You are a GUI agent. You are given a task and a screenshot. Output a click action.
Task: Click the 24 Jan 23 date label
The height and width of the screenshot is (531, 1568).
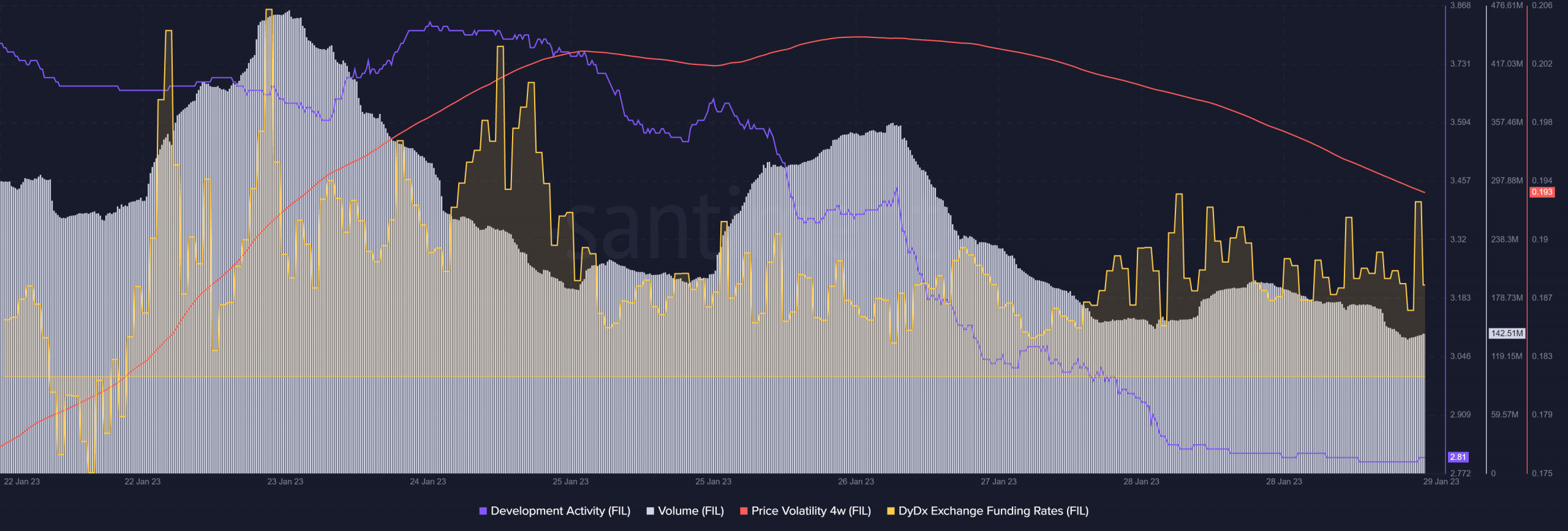[x=428, y=481]
